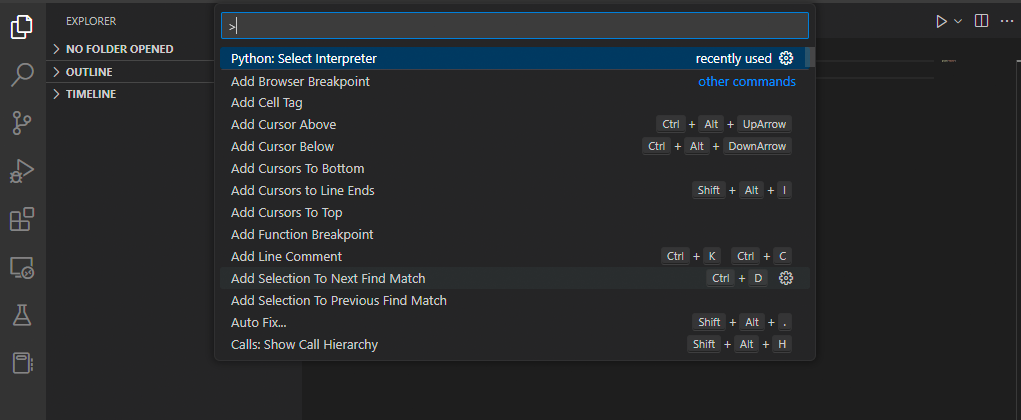Screen dimensions: 1021x420
Task: Open the Remote Explorer view
Action: (22, 267)
